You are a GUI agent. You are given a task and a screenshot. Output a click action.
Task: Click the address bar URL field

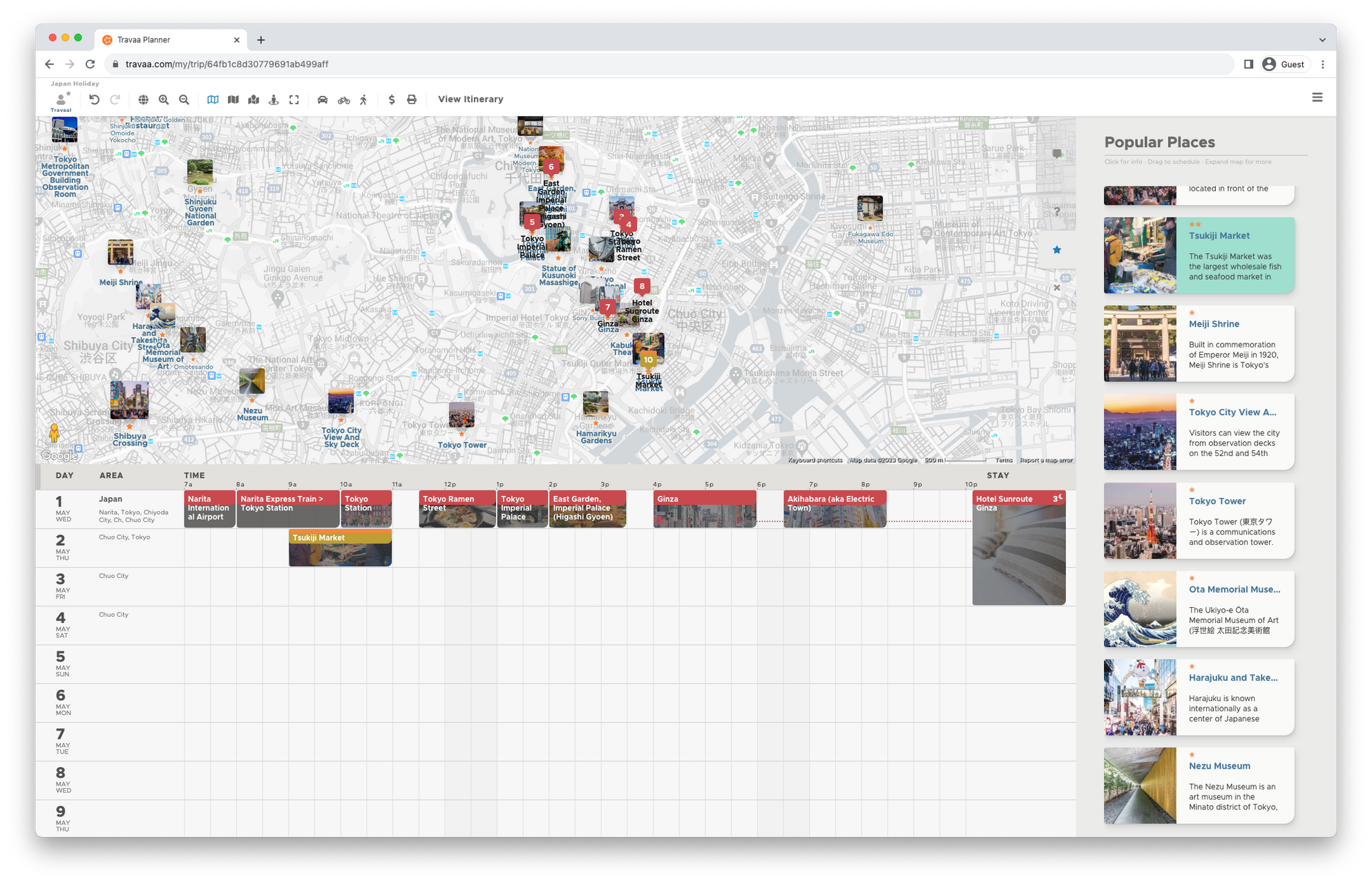(x=669, y=64)
